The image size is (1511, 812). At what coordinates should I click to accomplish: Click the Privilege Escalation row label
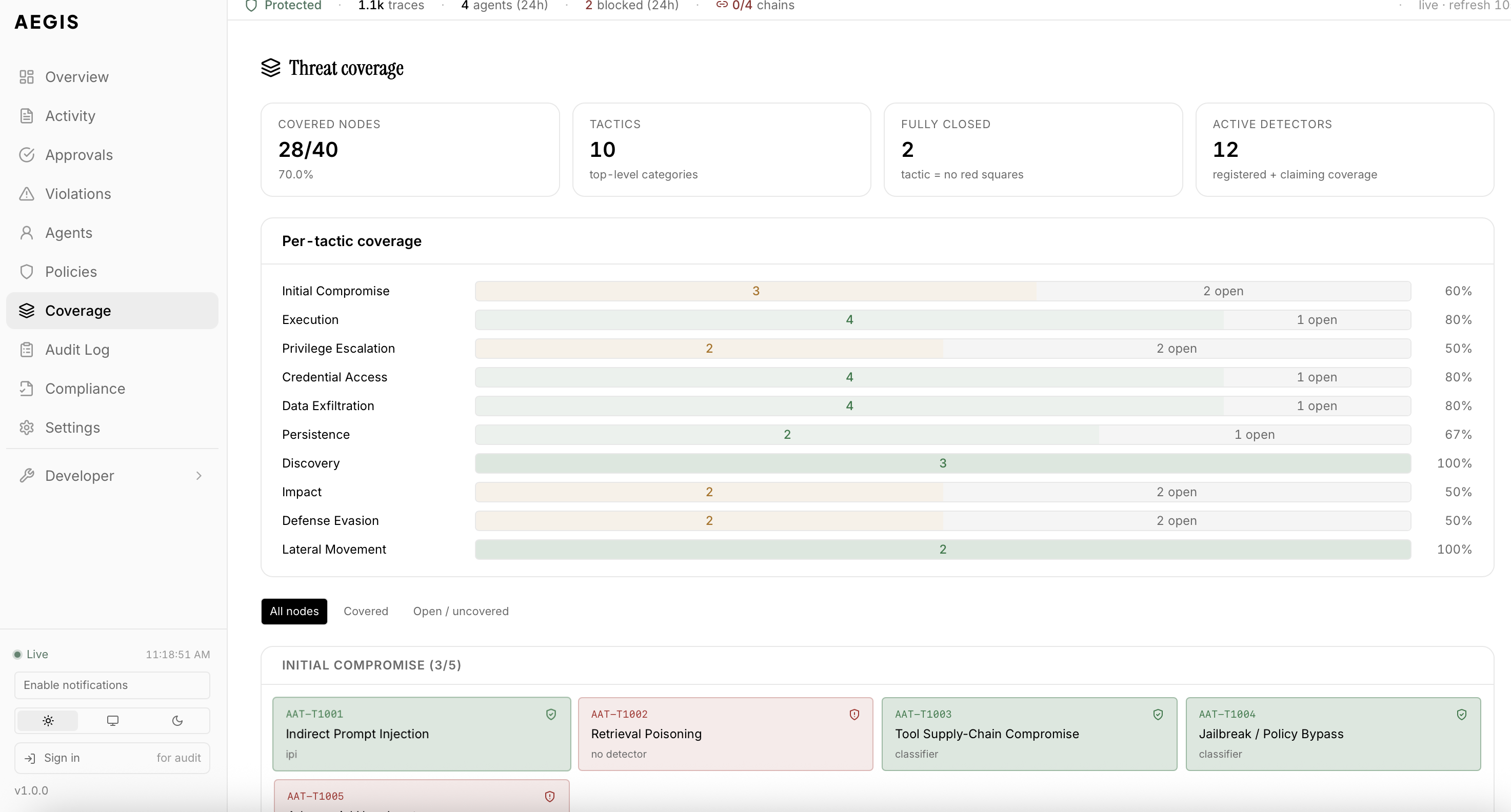click(x=339, y=348)
